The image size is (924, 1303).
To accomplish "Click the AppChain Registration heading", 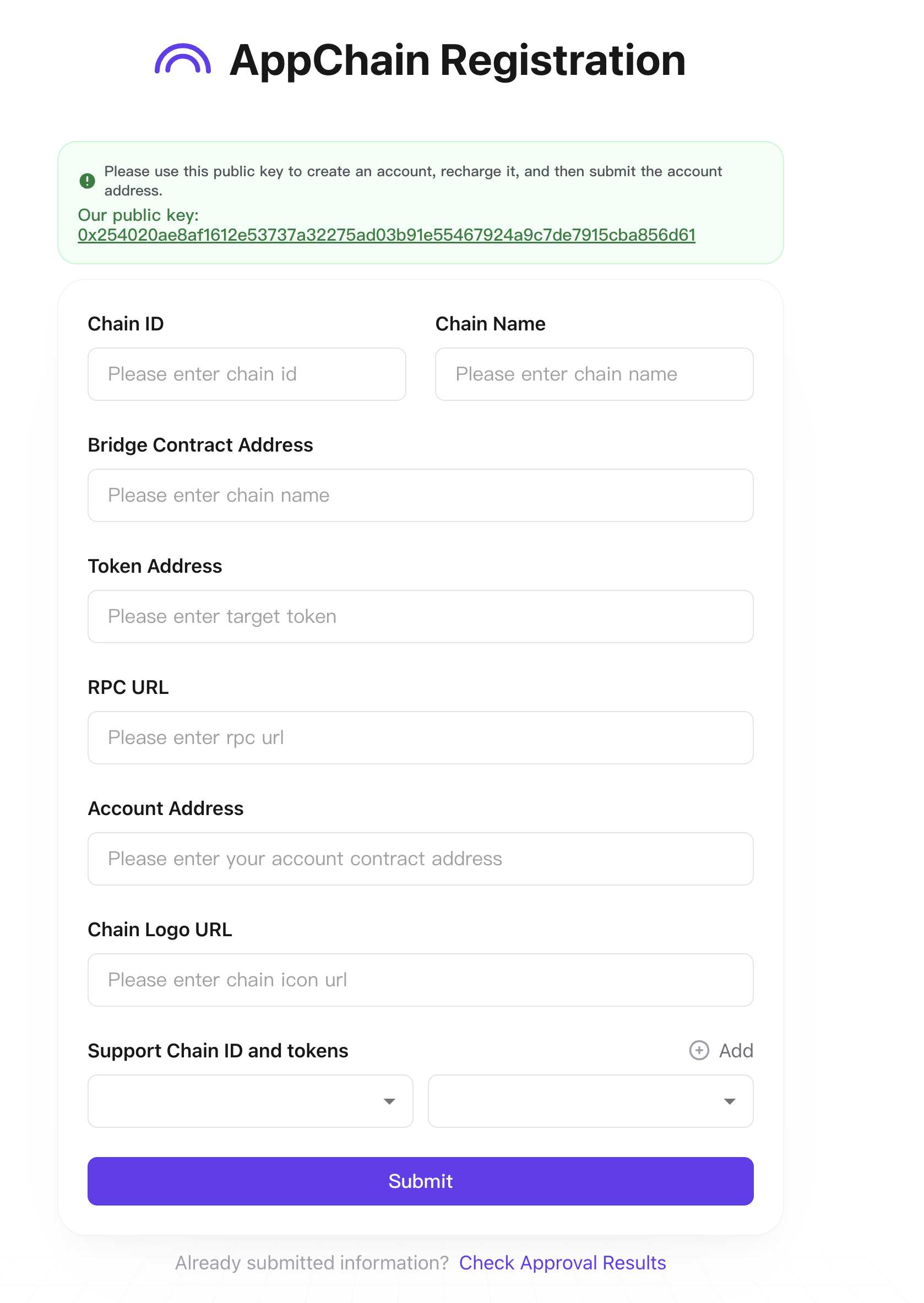I will [457, 59].
